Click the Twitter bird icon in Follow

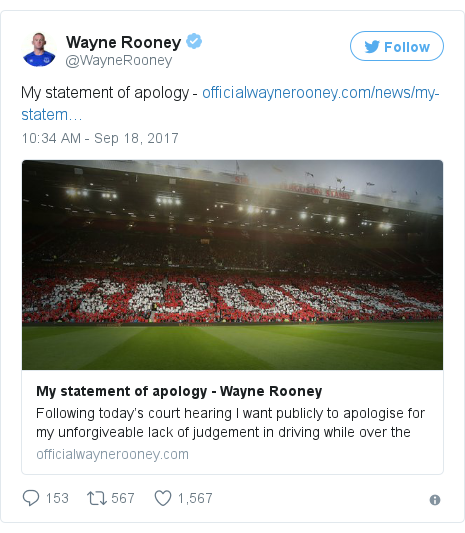click(x=372, y=47)
